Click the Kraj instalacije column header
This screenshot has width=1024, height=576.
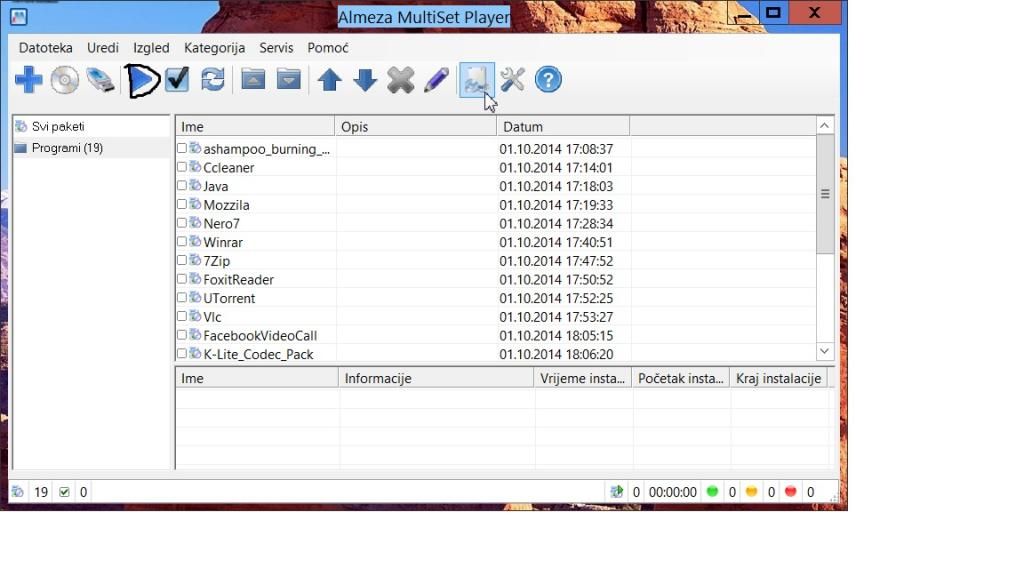(779, 378)
